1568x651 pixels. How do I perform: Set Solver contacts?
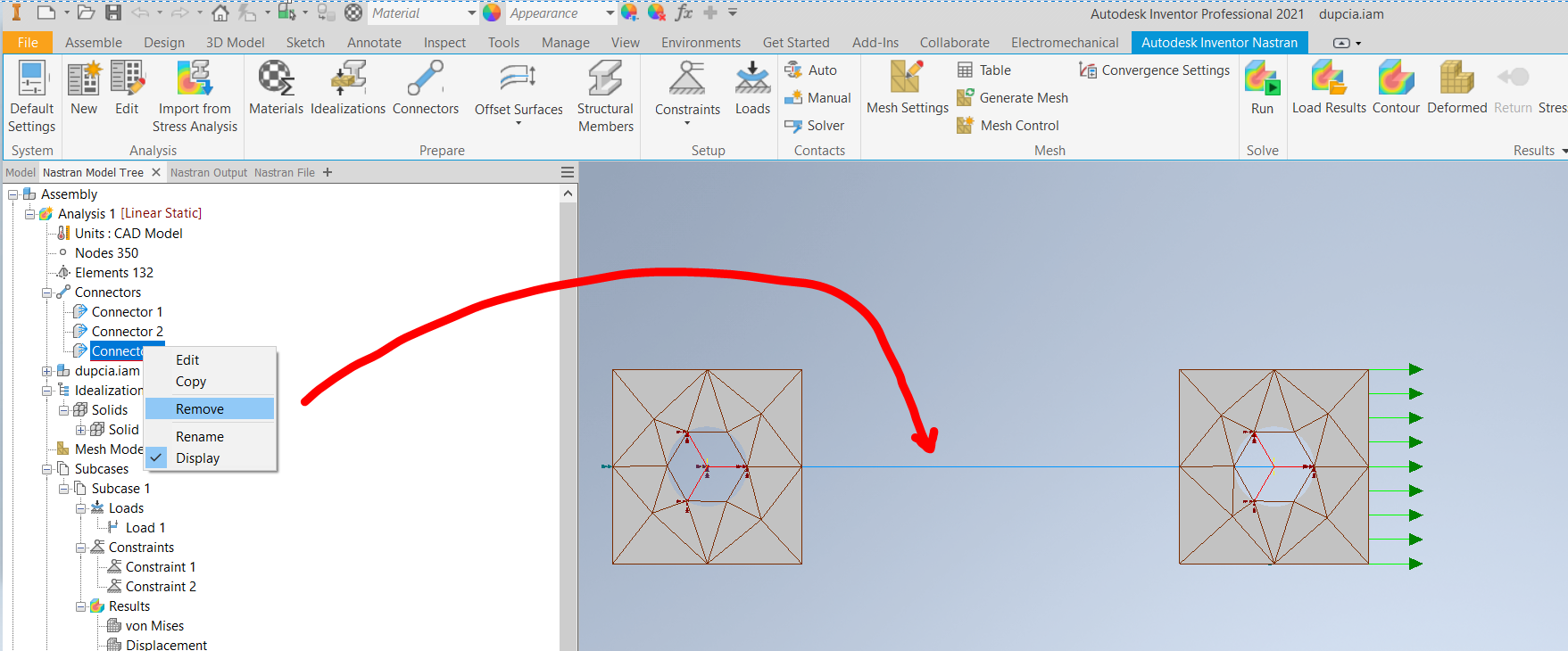tap(814, 126)
